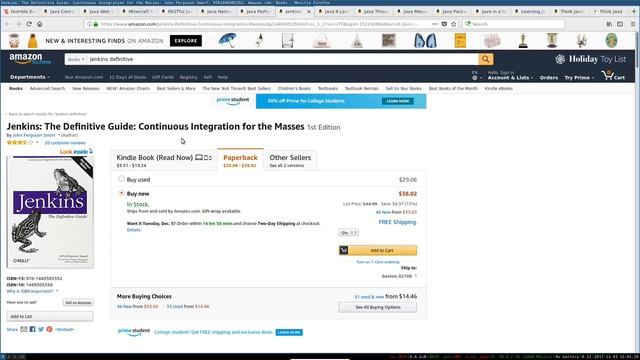
Task: Click the yellow Add to Cart button
Action: [378, 250]
